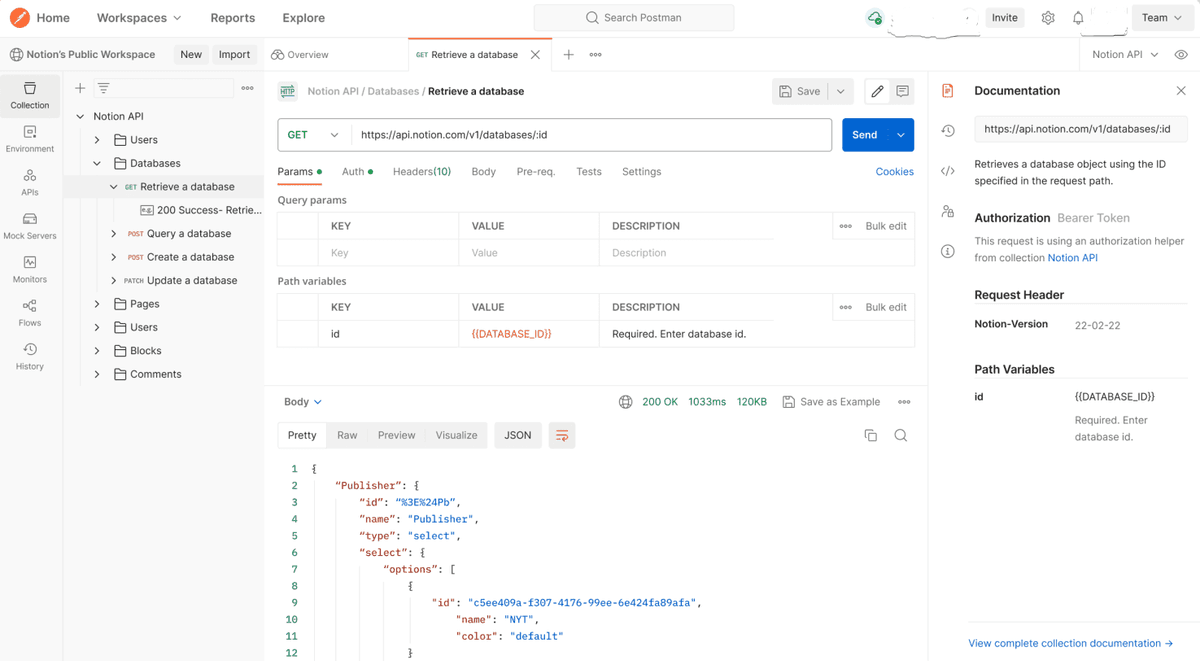Toggle the environment quick-look eye icon
This screenshot has width=1200, height=661.
click(1181, 55)
